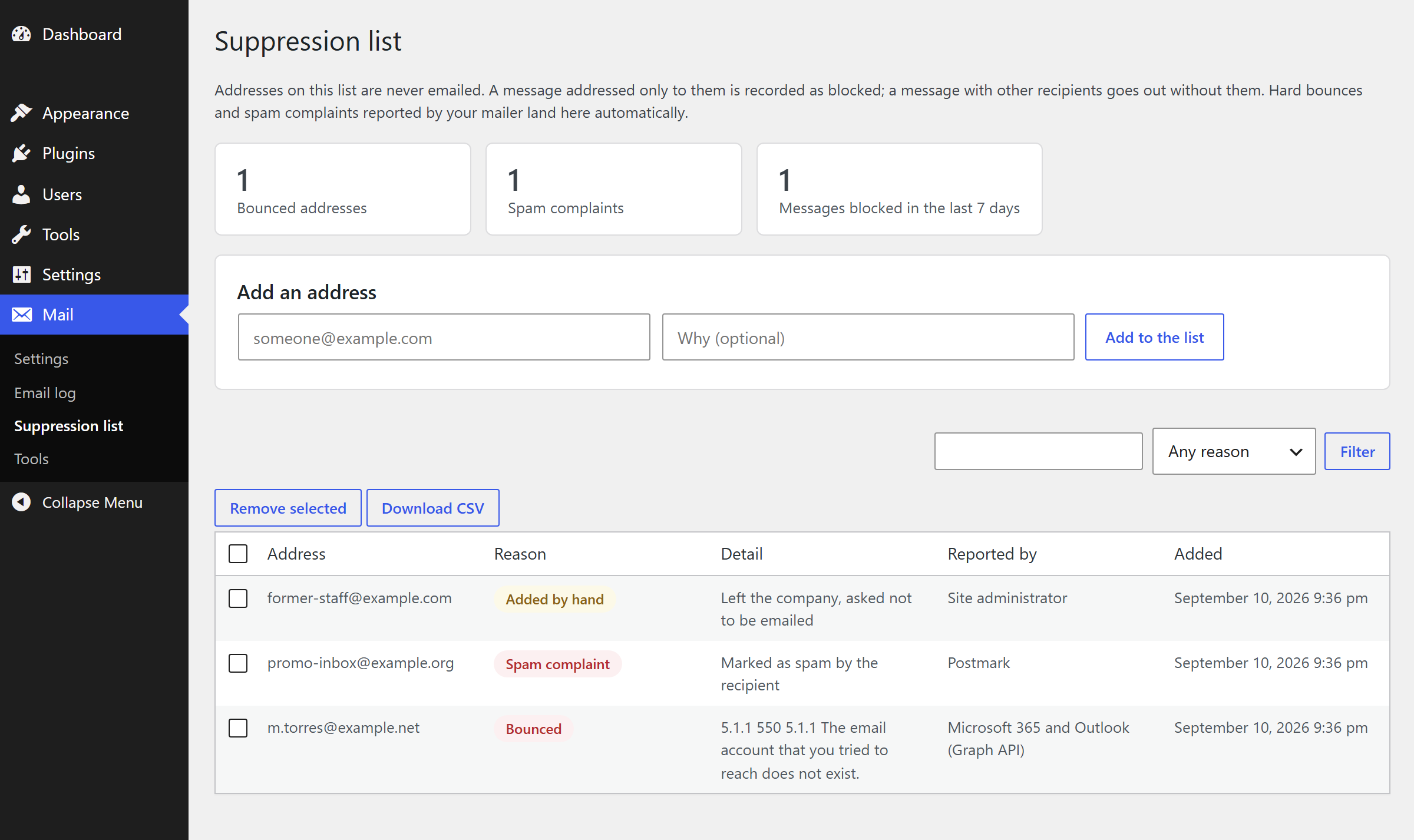Click the Bounced reason badge
The width and height of the screenshot is (1414, 840).
pyautogui.click(x=533, y=729)
